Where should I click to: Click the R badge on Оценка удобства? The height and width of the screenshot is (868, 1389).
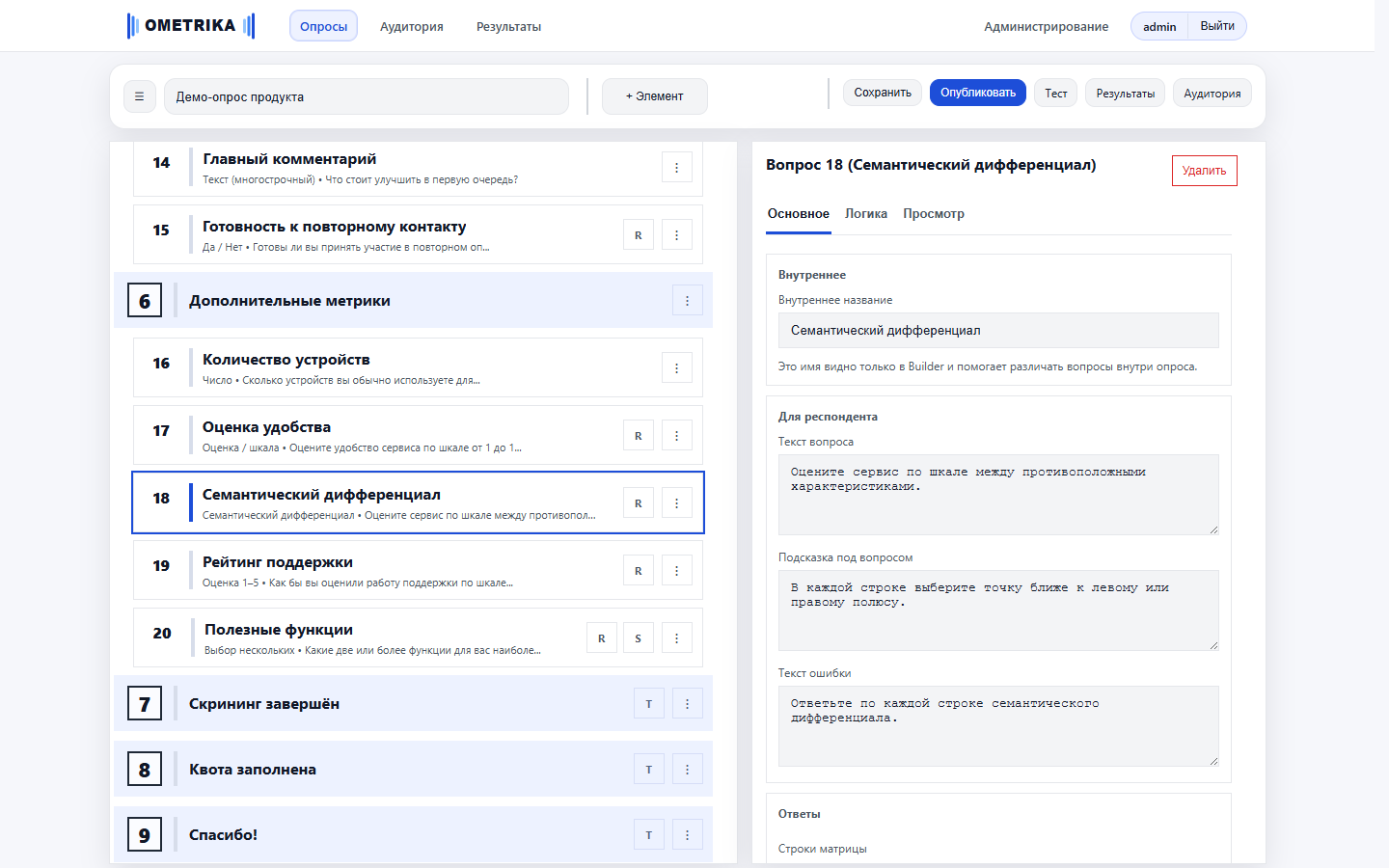[x=639, y=436]
